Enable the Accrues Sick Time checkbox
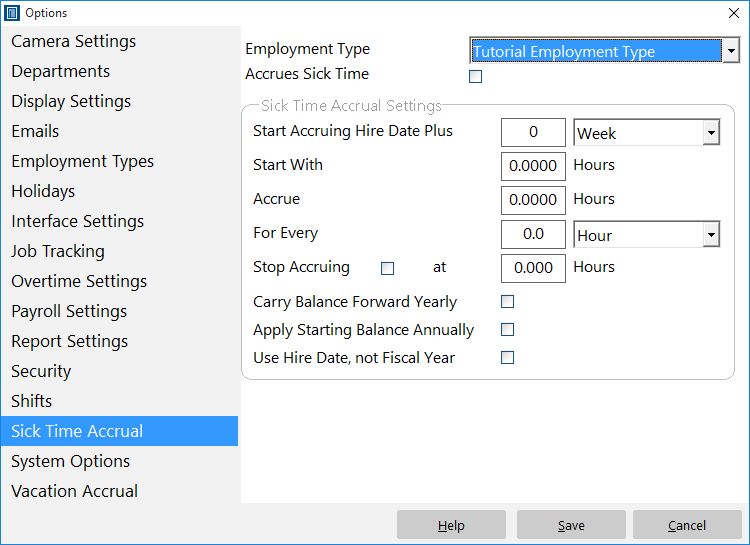Image resolution: width=750 pixels, height=545 pixels. click(x=475, y=77)
